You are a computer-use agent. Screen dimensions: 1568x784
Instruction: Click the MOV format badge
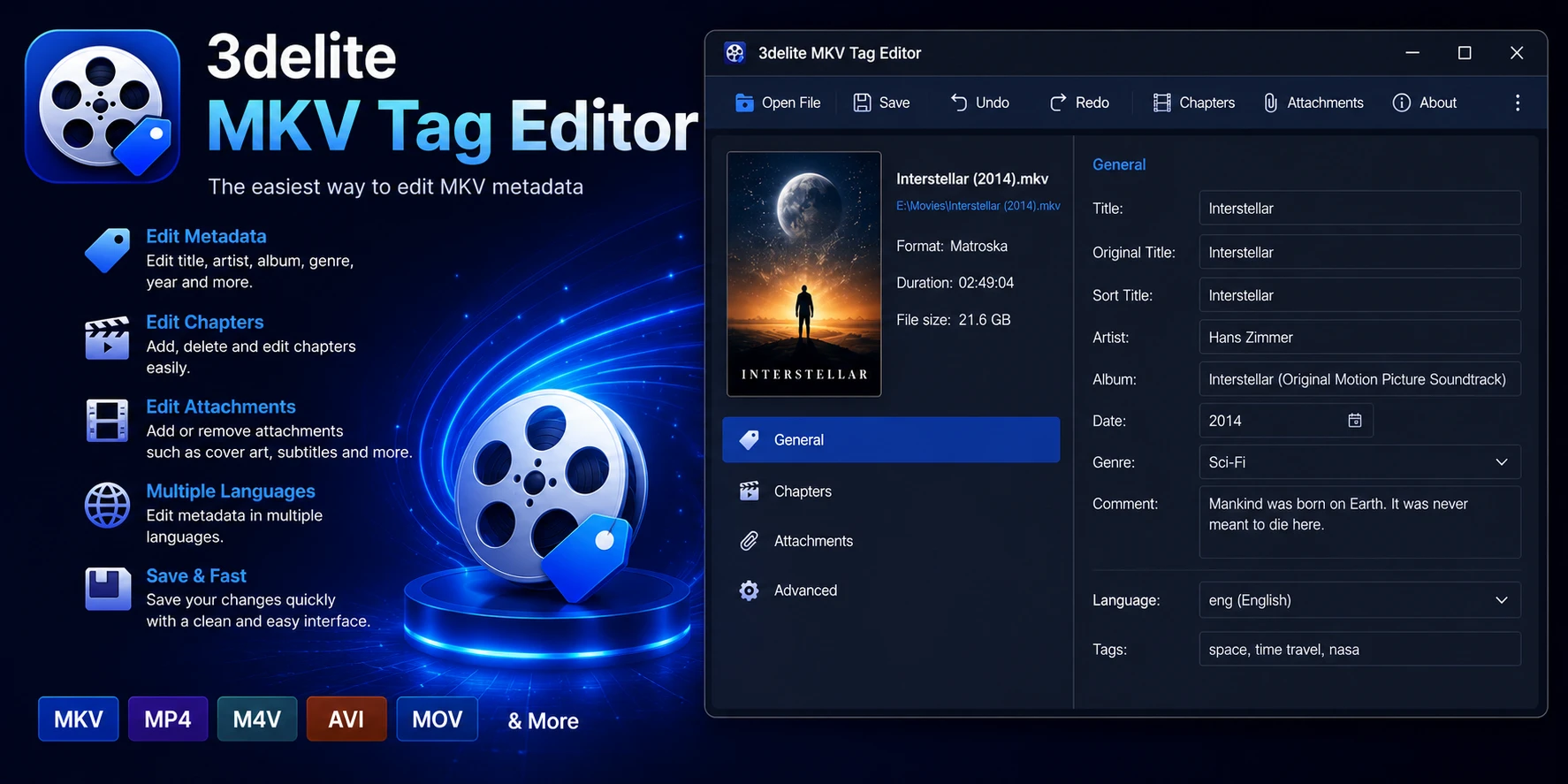click(x=438, y=719)
